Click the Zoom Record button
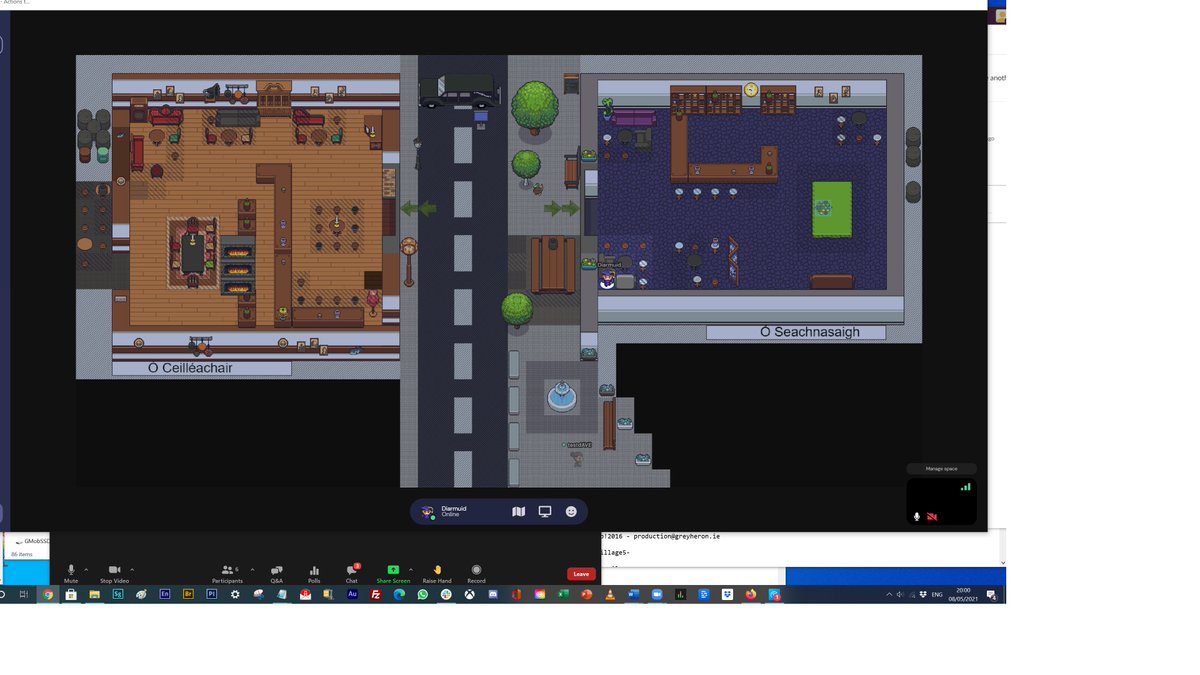The image size is (1200, 675). coord(476,573)
